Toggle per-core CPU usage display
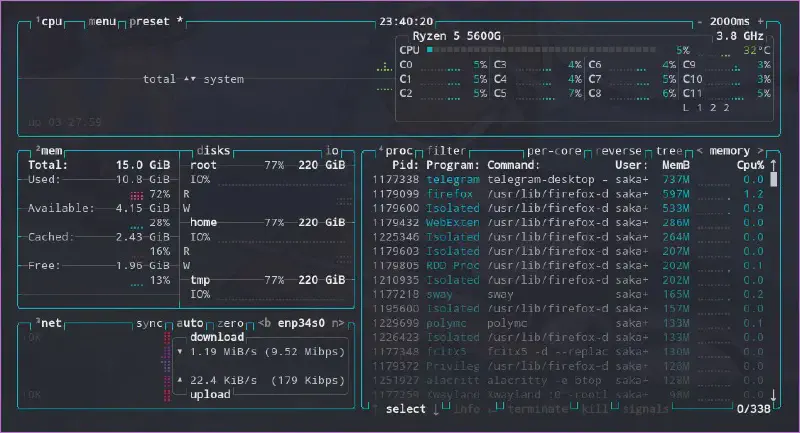The image size is (800, 433). tap(556, 150)
